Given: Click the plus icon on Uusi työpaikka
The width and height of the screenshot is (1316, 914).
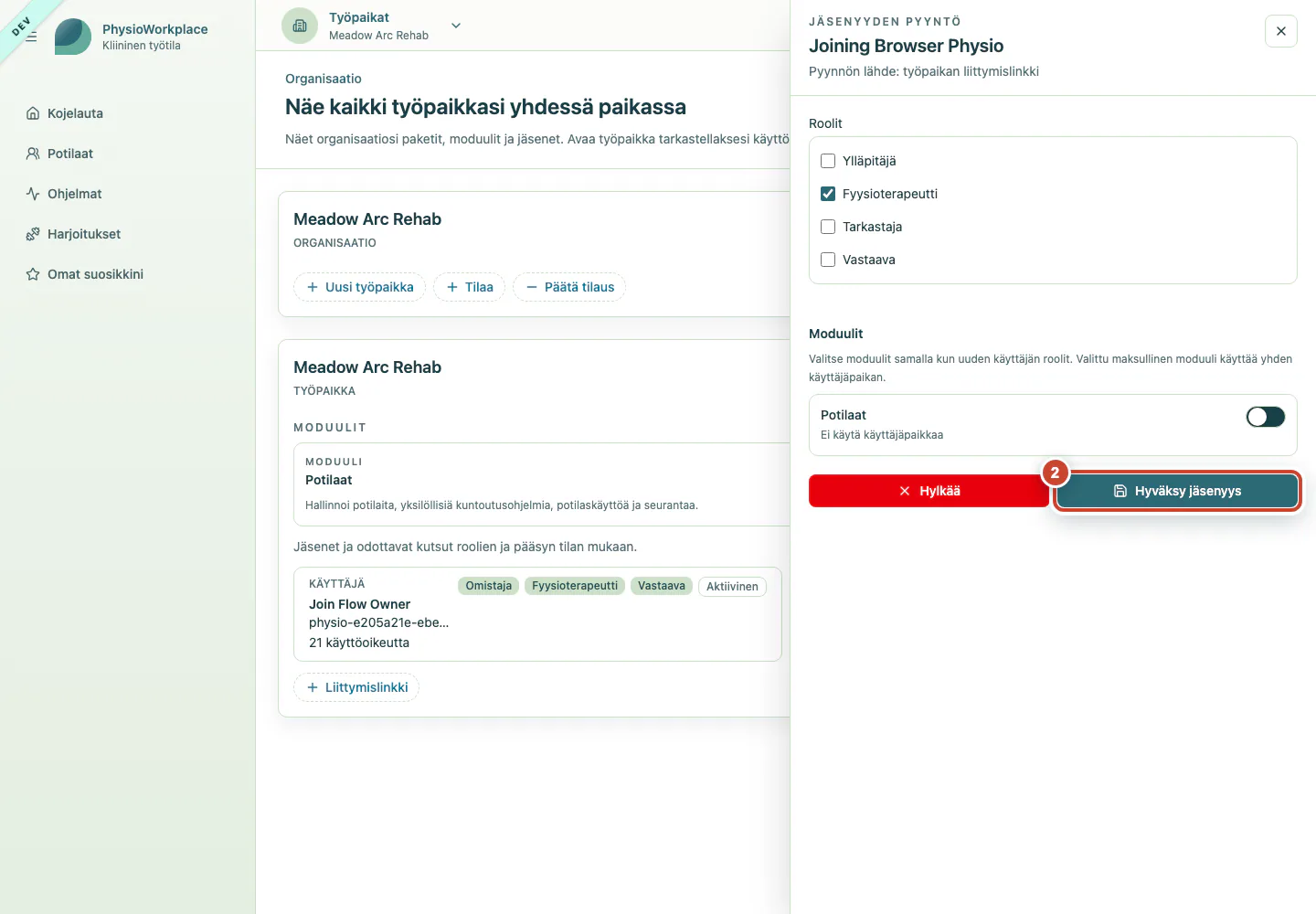Looking at the screenshot, I should (x=313, y=287).
